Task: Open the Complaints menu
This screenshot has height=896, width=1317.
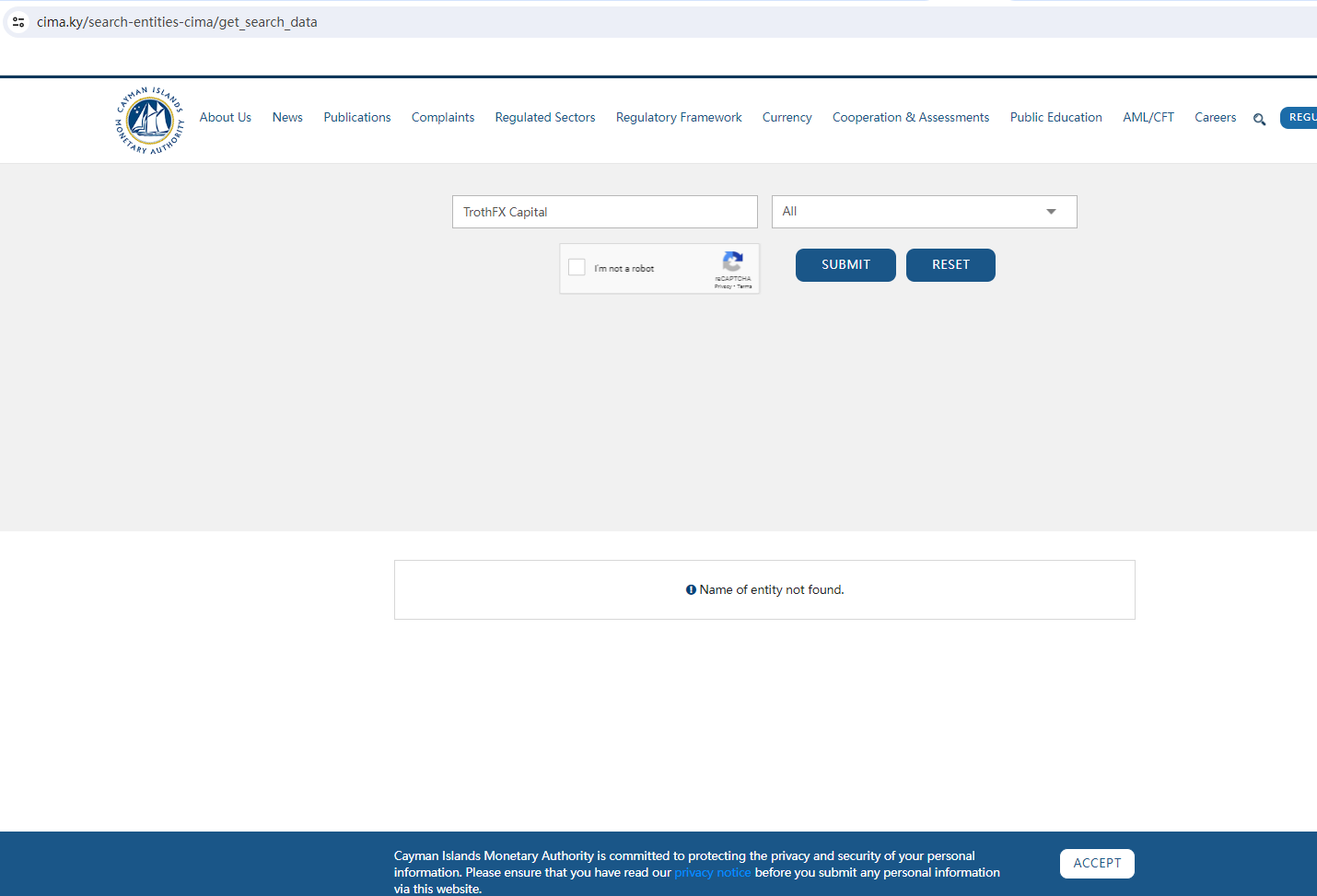Action: [443, 117]
